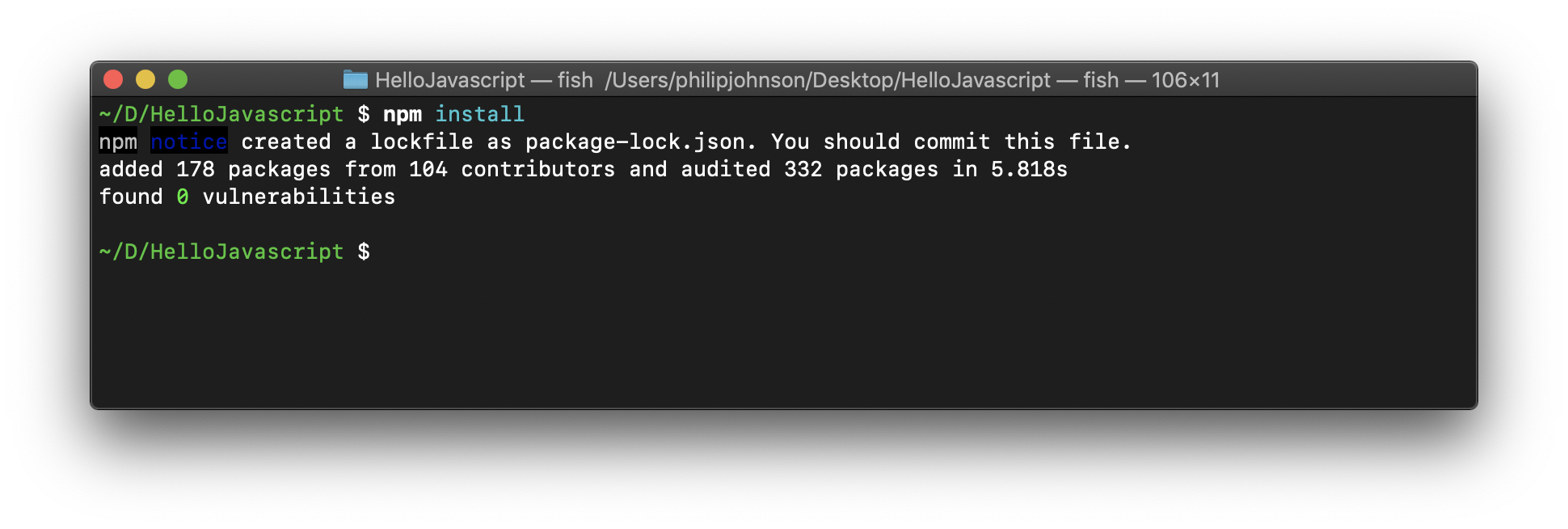Click the word vulnerabilities
This screenshot has width=1568, height=529.
coord(298,197)
